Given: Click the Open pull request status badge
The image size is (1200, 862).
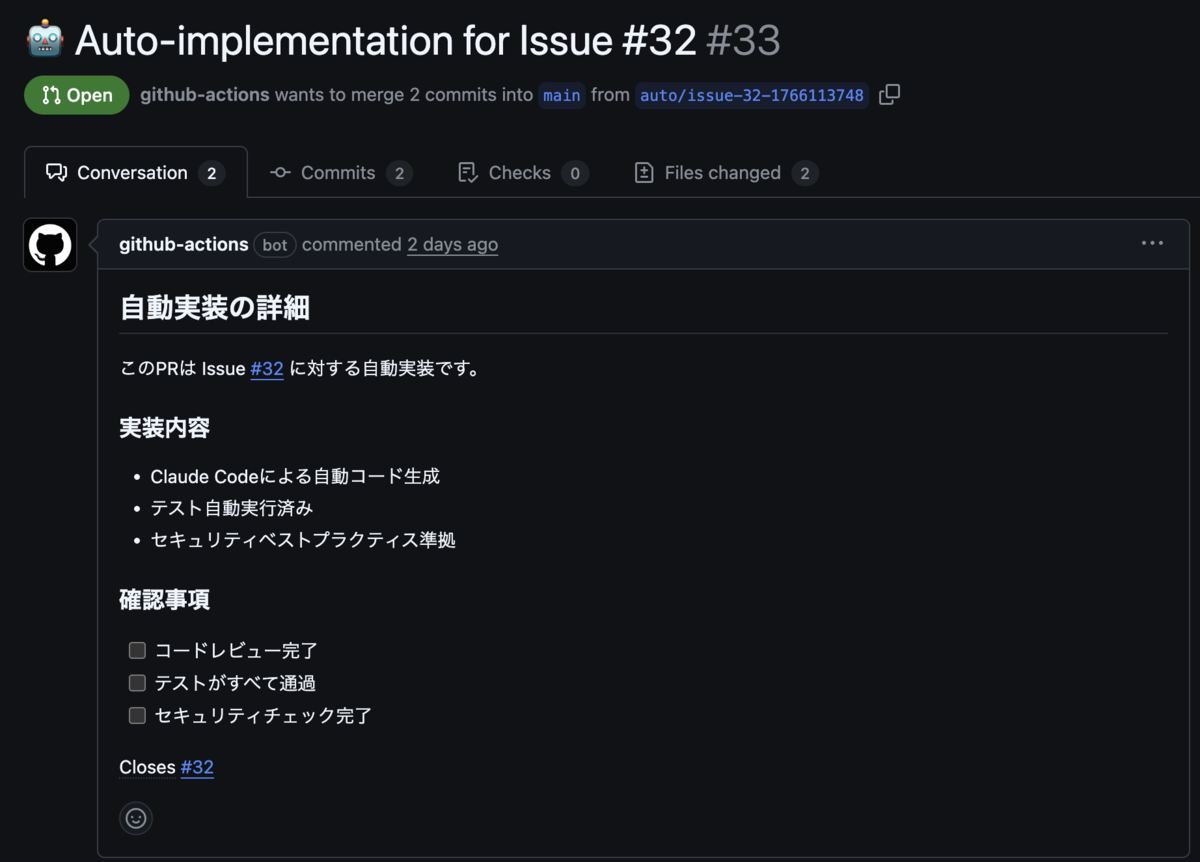Looking at the screenshot, I should [77, 95].
